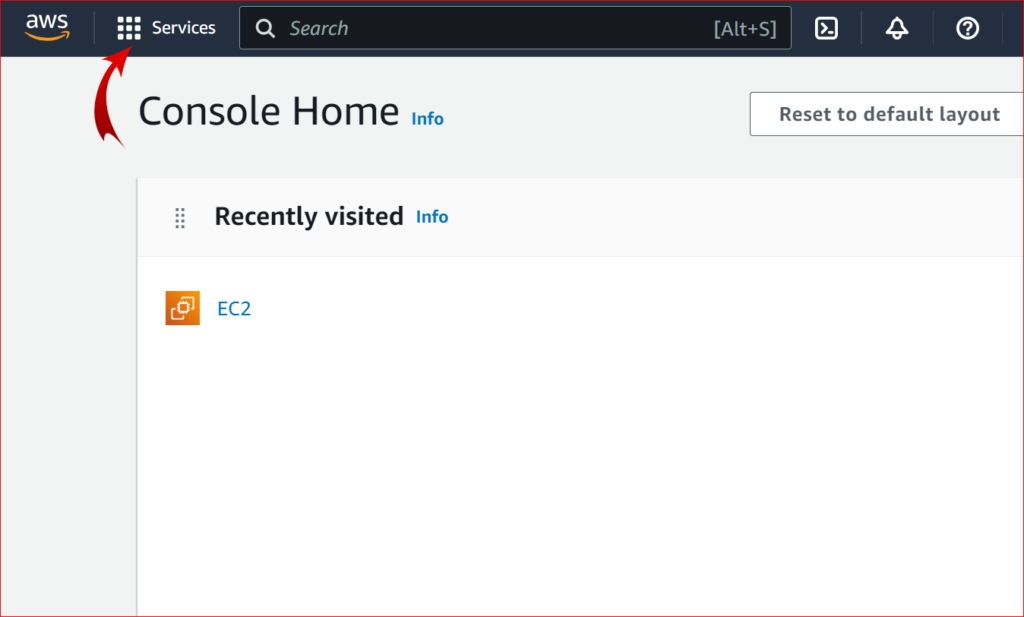Click the Recently visited widget title
Image resolution: width=1024 pixels, height=617 pixels.
pyautogui.click(x=309, y=217)
